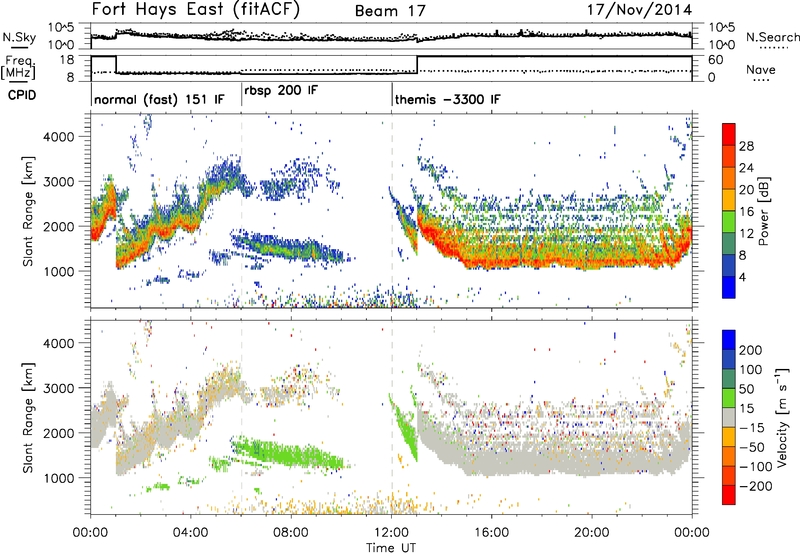800x554 pixels.
Task: Click the "60" Nave scale tick label
Action: pyautogui.click(x=715, y=60)
